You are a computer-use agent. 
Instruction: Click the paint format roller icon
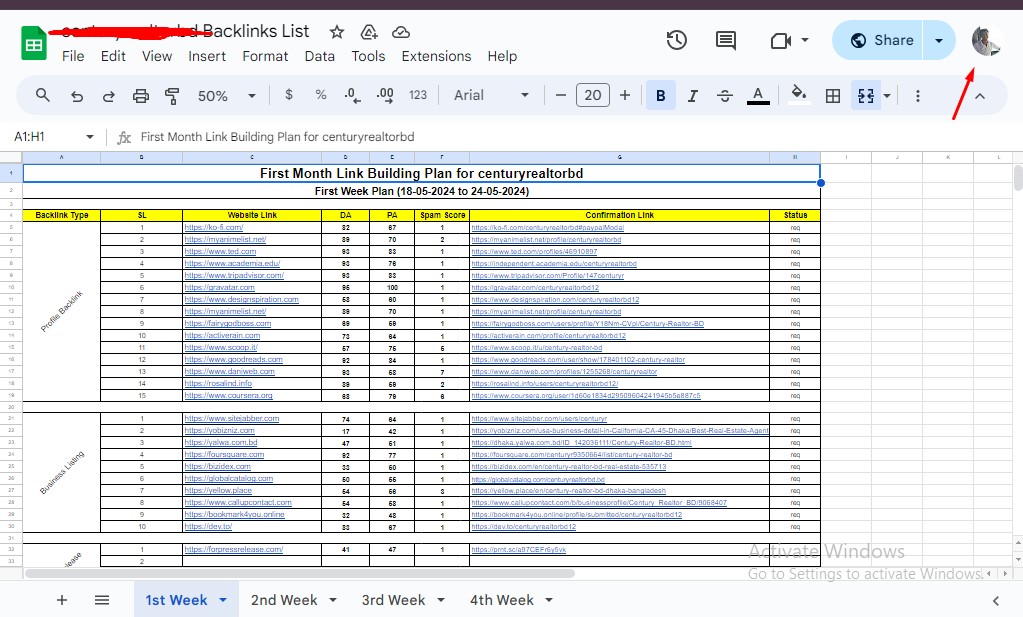pyautogui.click(x=172, y=96)
